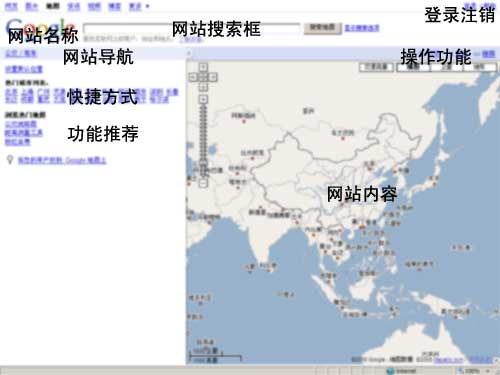This screenshot has width=500, height=375.
Task: Pan the map right with the arrow
Action: point(213,77)
